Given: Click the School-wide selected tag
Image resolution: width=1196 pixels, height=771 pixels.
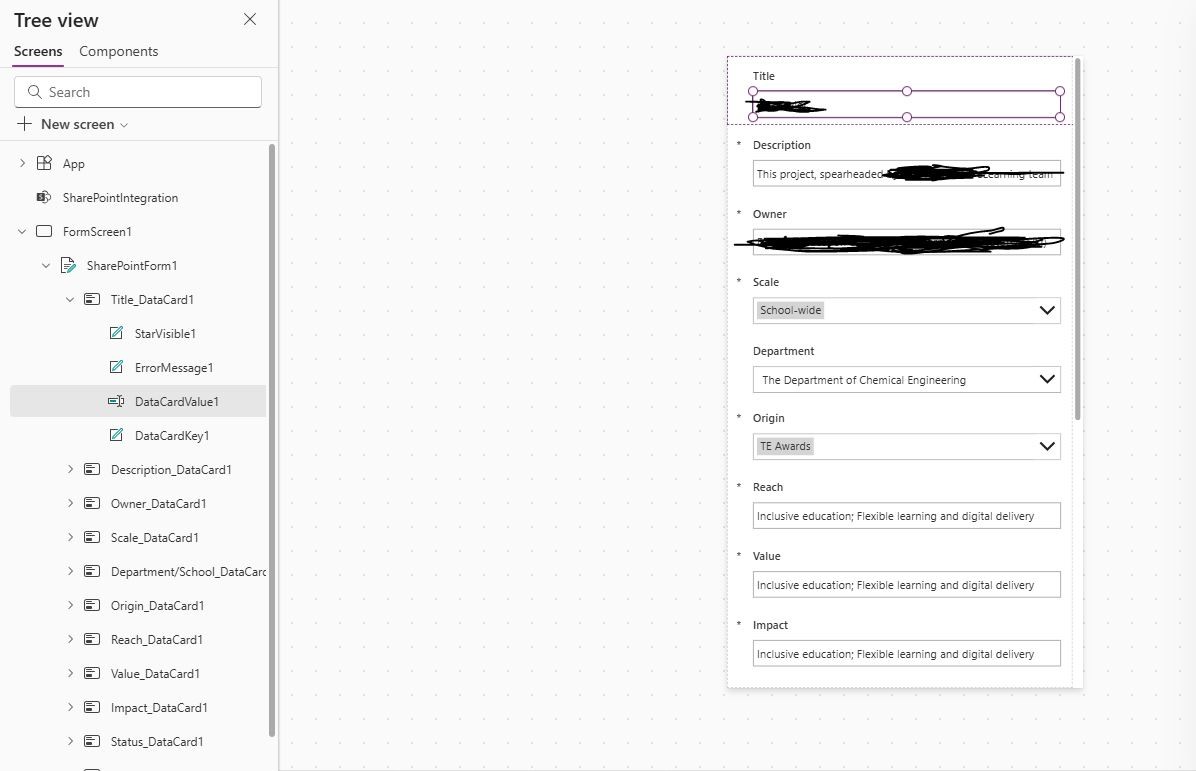Looking at the screenshot, I should [790, 310].
